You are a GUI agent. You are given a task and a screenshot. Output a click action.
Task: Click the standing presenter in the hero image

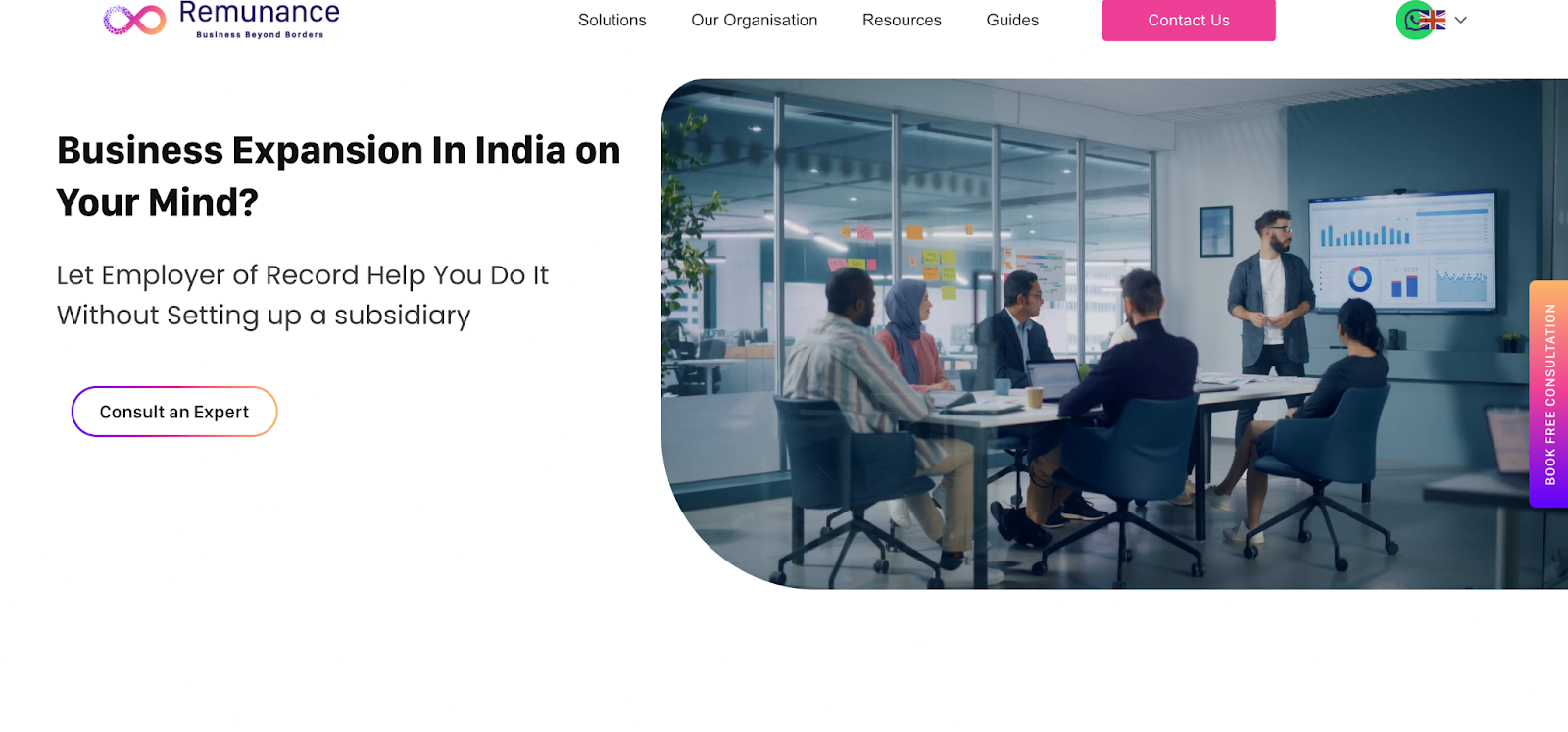pos(1270,294)
